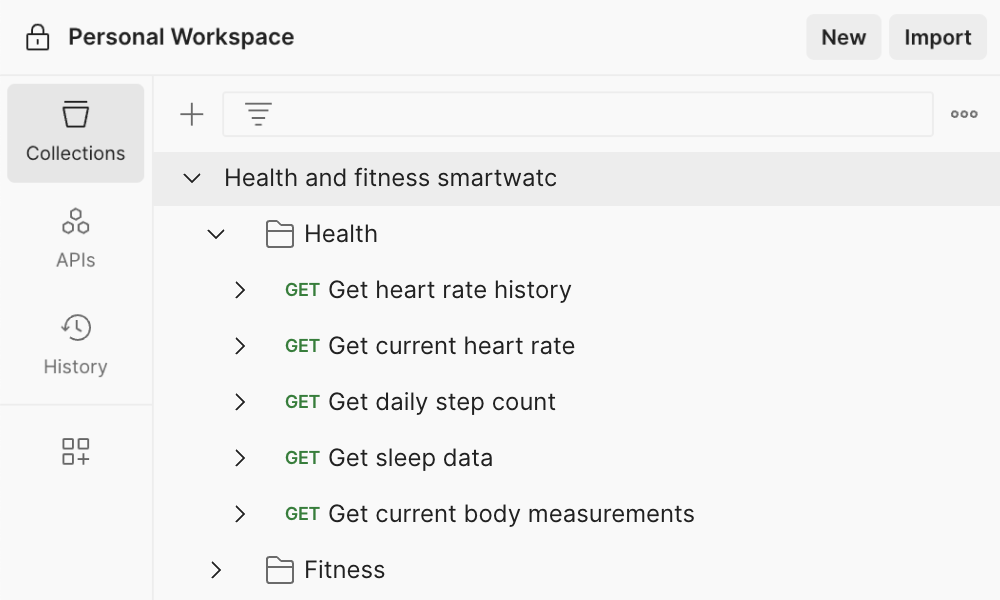Click the filter icon in search bar

259,115
